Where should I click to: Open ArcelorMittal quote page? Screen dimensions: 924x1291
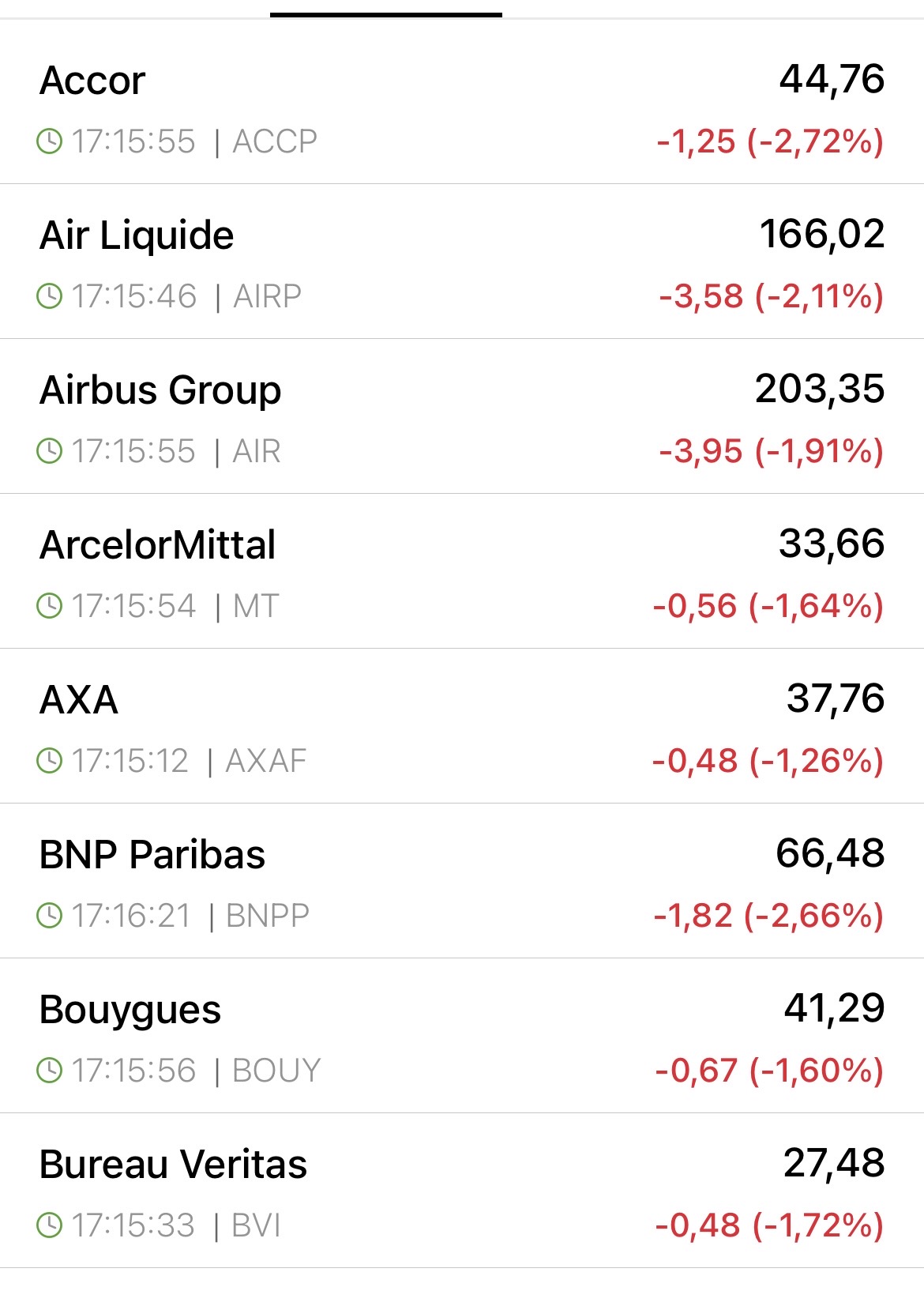158,545
